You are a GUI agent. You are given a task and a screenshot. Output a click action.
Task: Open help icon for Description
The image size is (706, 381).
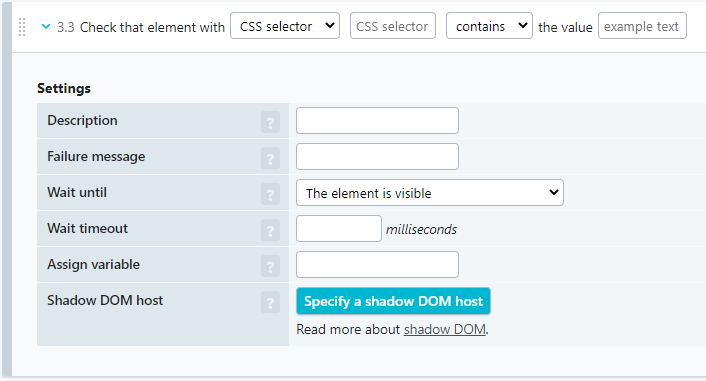tap(270, 122)
